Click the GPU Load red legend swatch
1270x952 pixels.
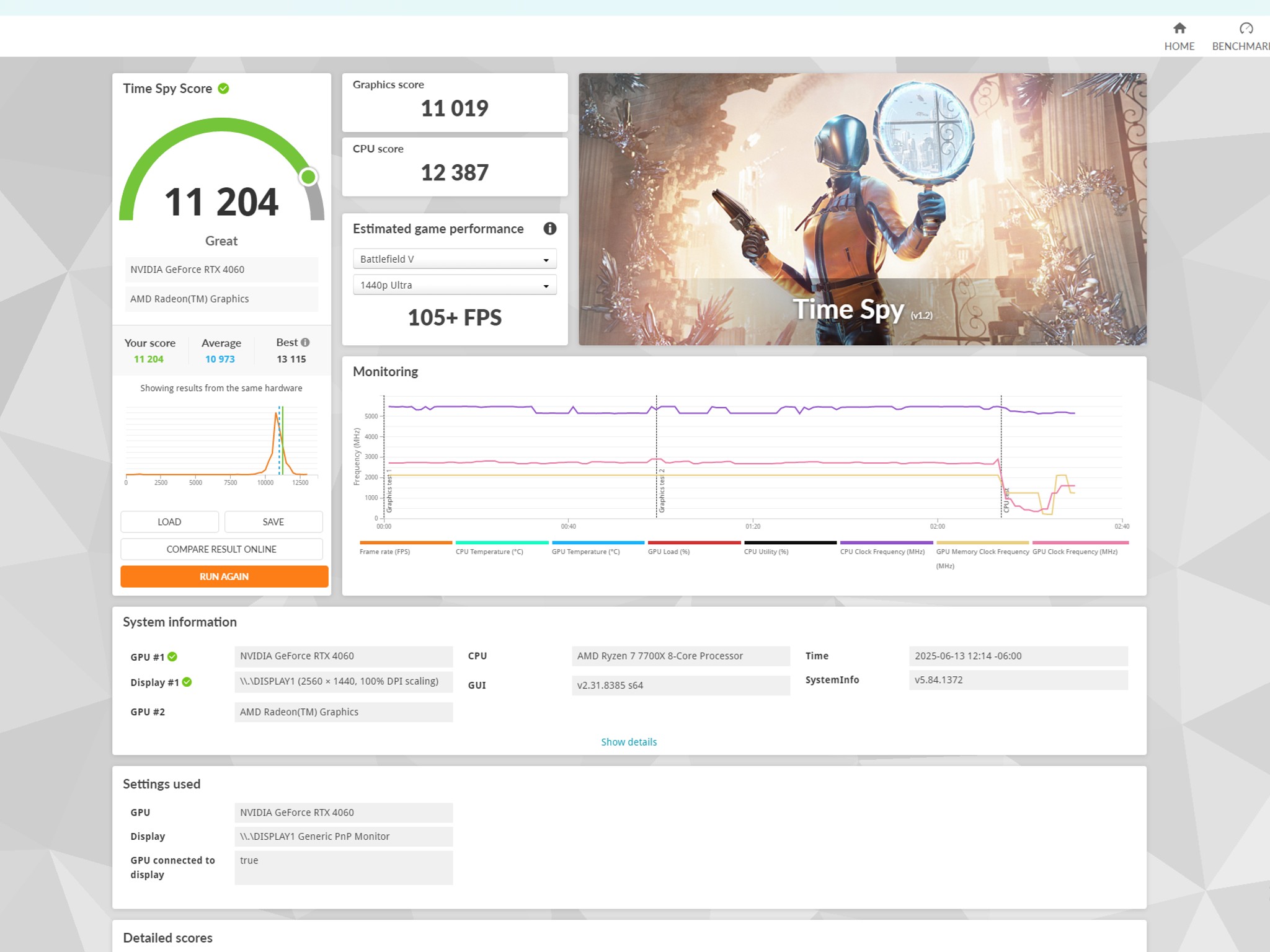[x=694, y=543]
